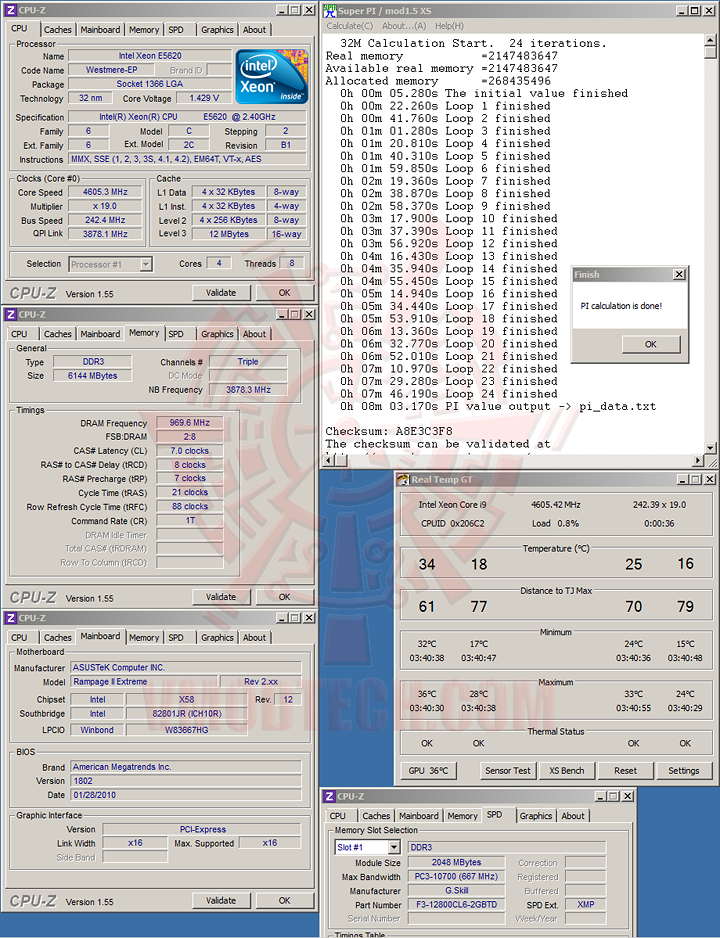Screen dimensions: 720x938
Task: Click Validate in CPU-Z Memory window
Action: pos(221,596)
